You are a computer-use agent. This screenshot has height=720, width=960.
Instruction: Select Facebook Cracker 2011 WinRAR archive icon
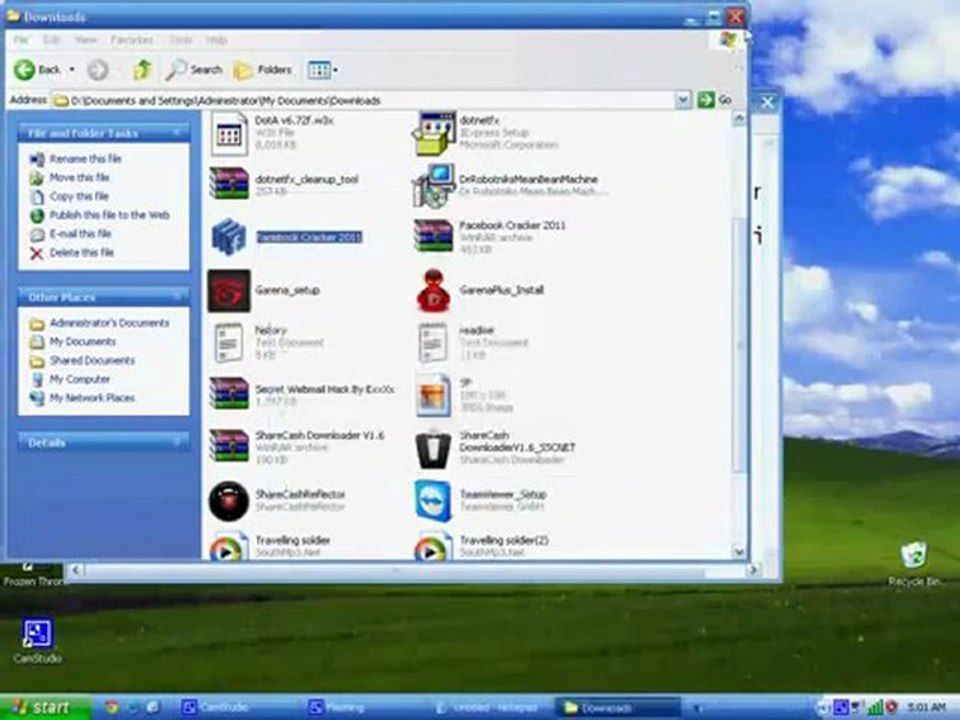click(433, 236)
